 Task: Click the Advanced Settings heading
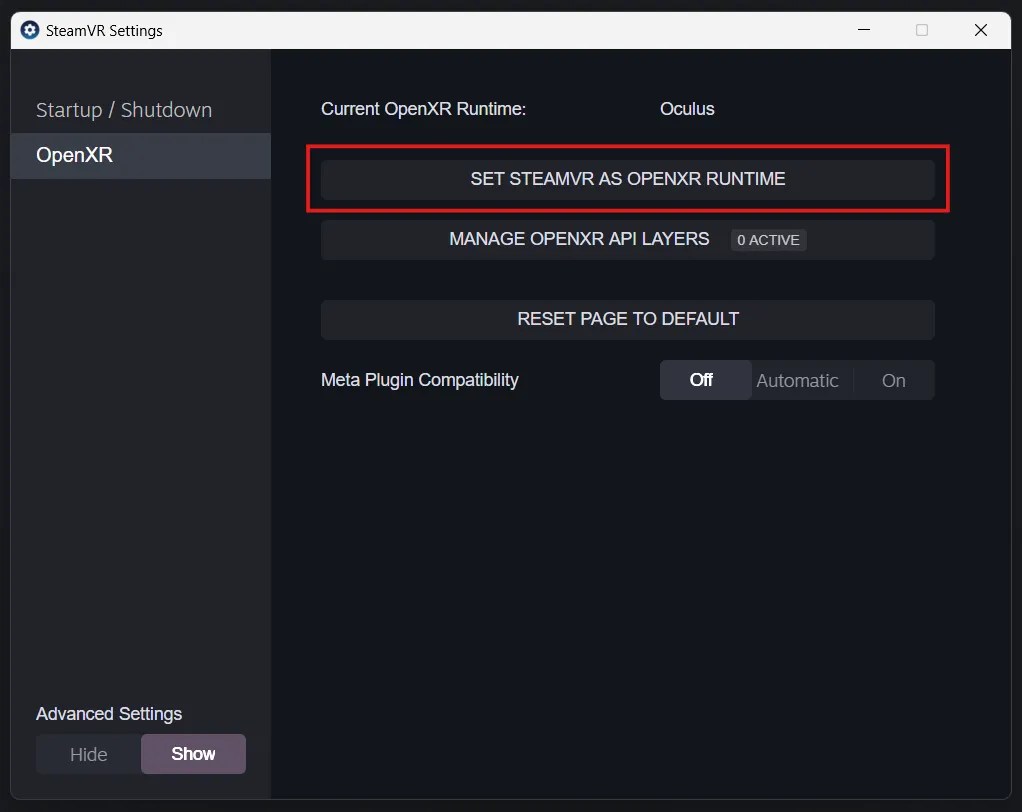(x=108, y=713)
